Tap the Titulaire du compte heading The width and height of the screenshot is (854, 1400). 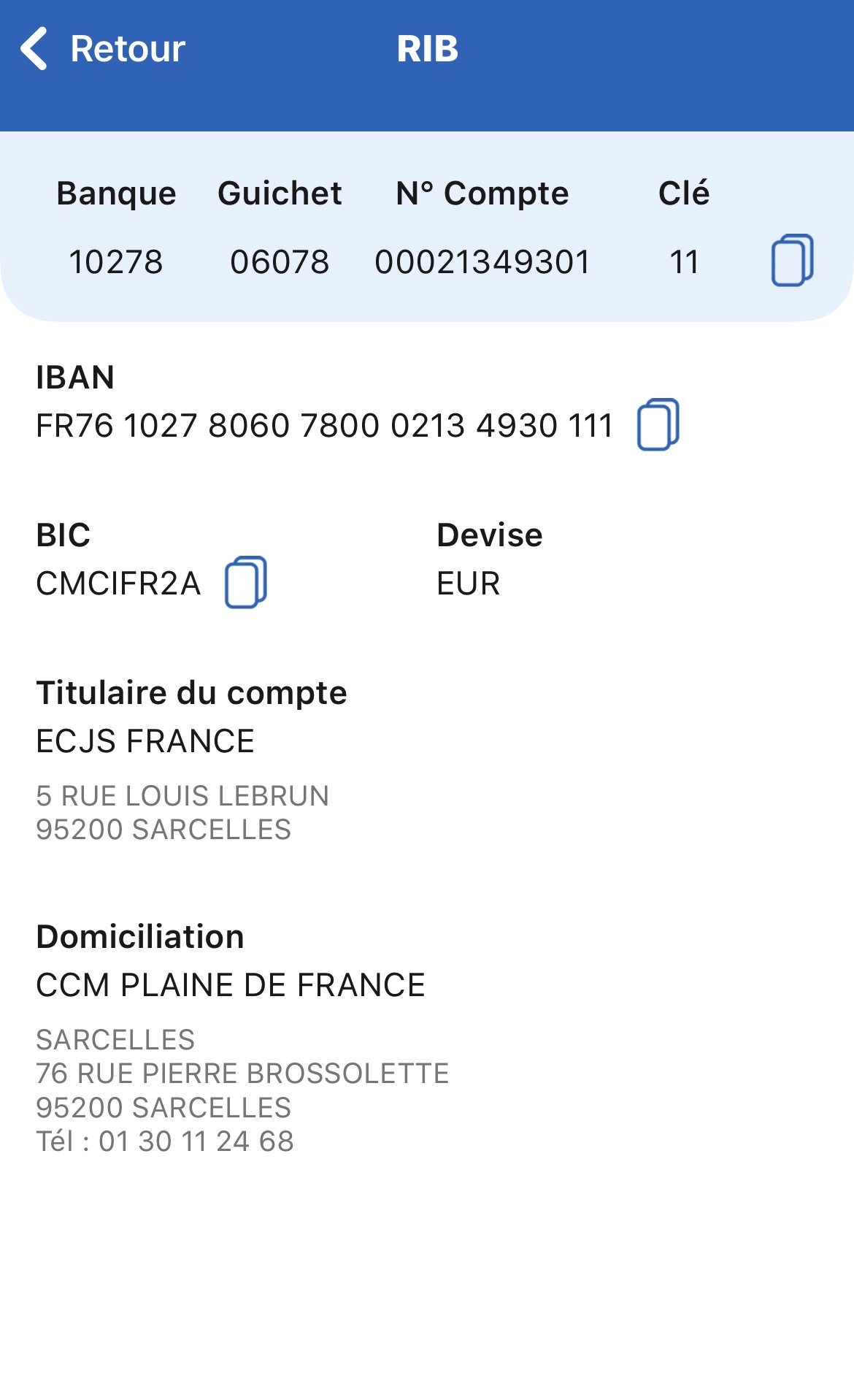[192, 693]
